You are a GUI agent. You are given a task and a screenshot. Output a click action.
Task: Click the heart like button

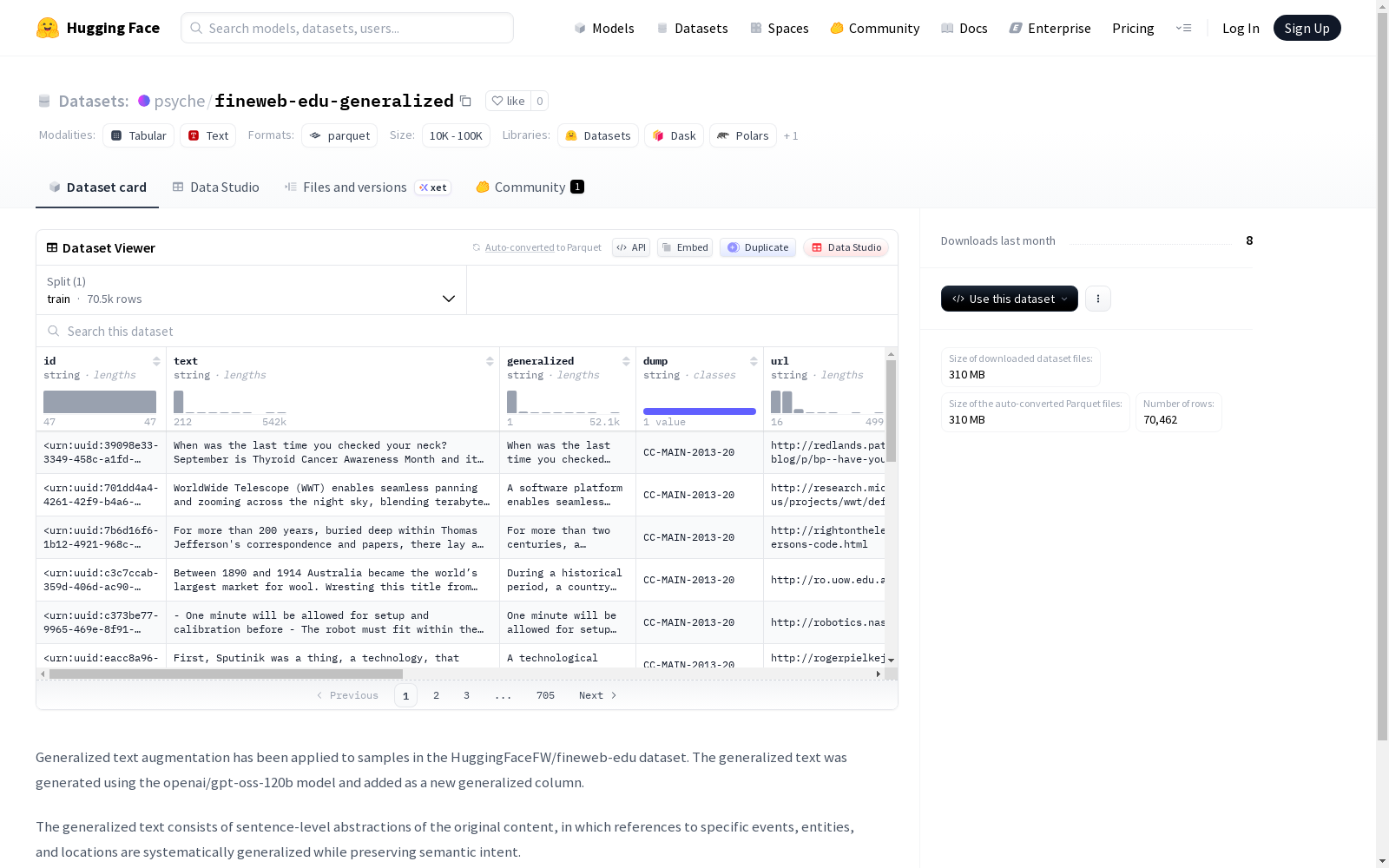coord(508,101)
